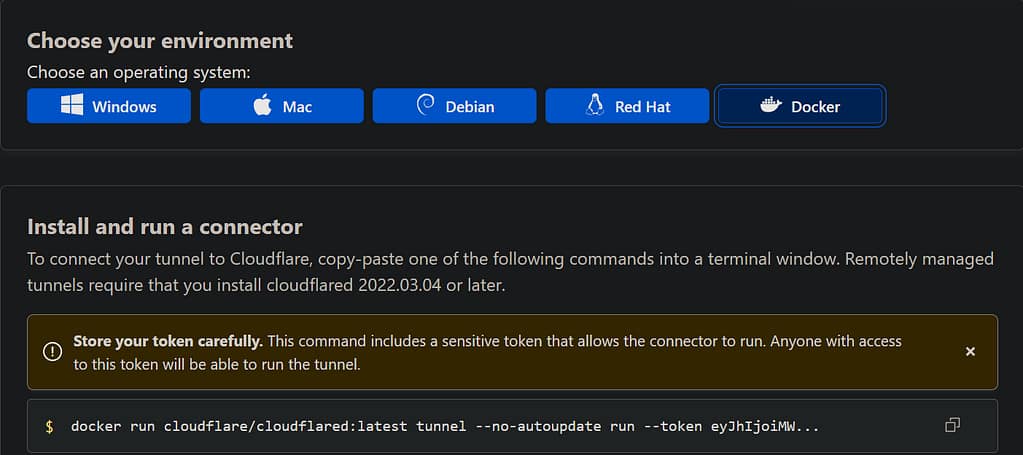Click the Debian swirl icon
Viewport: 1023px width, 455px height.
click(x=425, y=106)
